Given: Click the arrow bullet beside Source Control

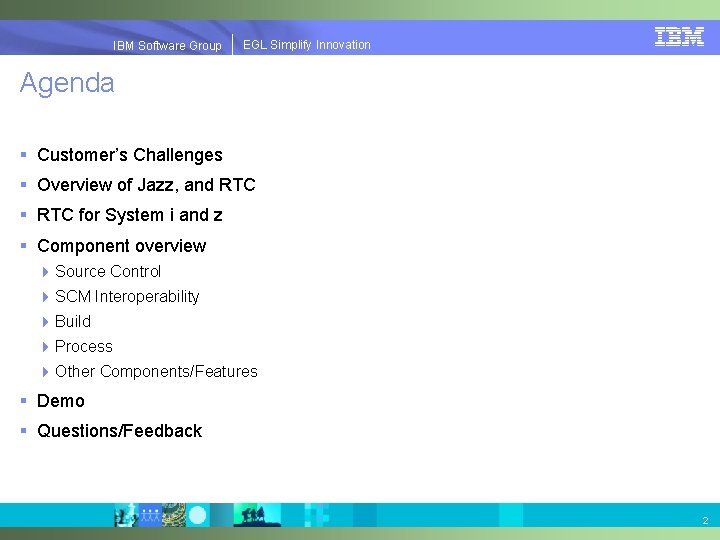Looking at the screenshot, I should (45, 272).
